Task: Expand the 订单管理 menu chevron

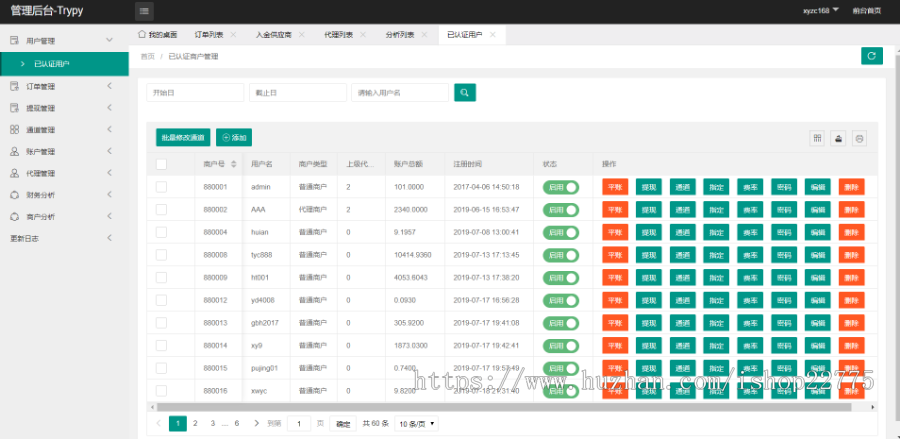Action: click(x=110, y=86)
